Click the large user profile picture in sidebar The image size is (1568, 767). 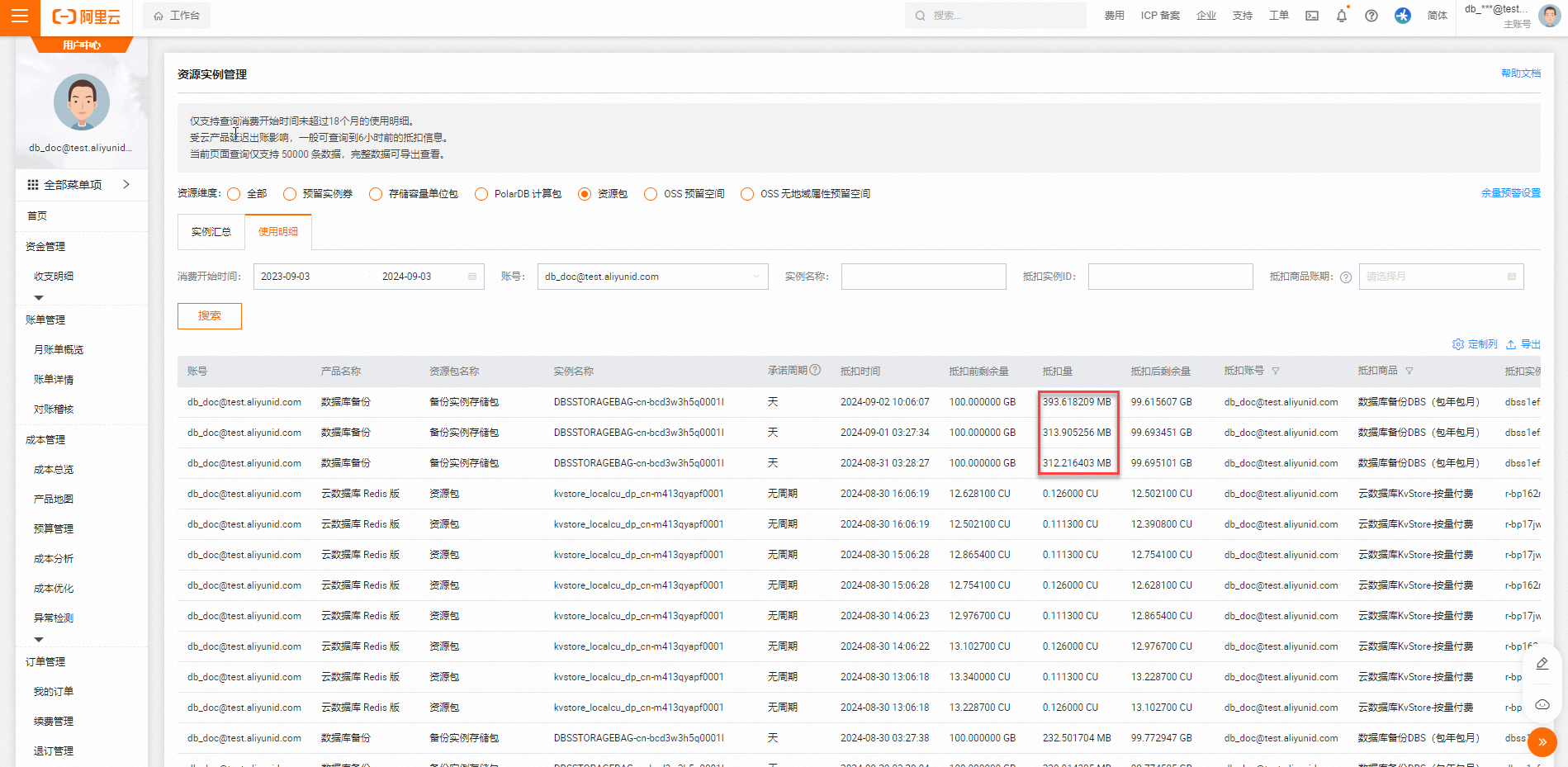(x=82, y=102)
